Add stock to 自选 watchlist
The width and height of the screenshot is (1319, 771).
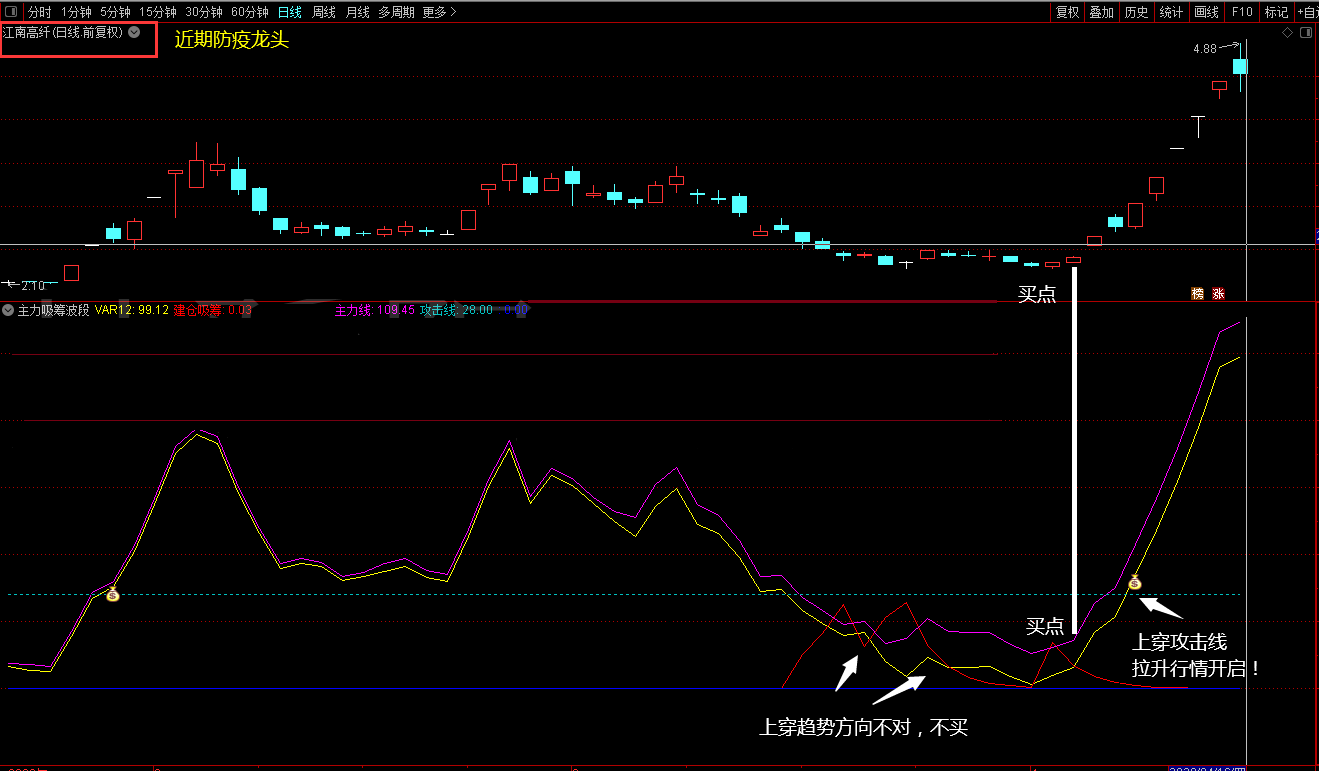click(1308, 12)
